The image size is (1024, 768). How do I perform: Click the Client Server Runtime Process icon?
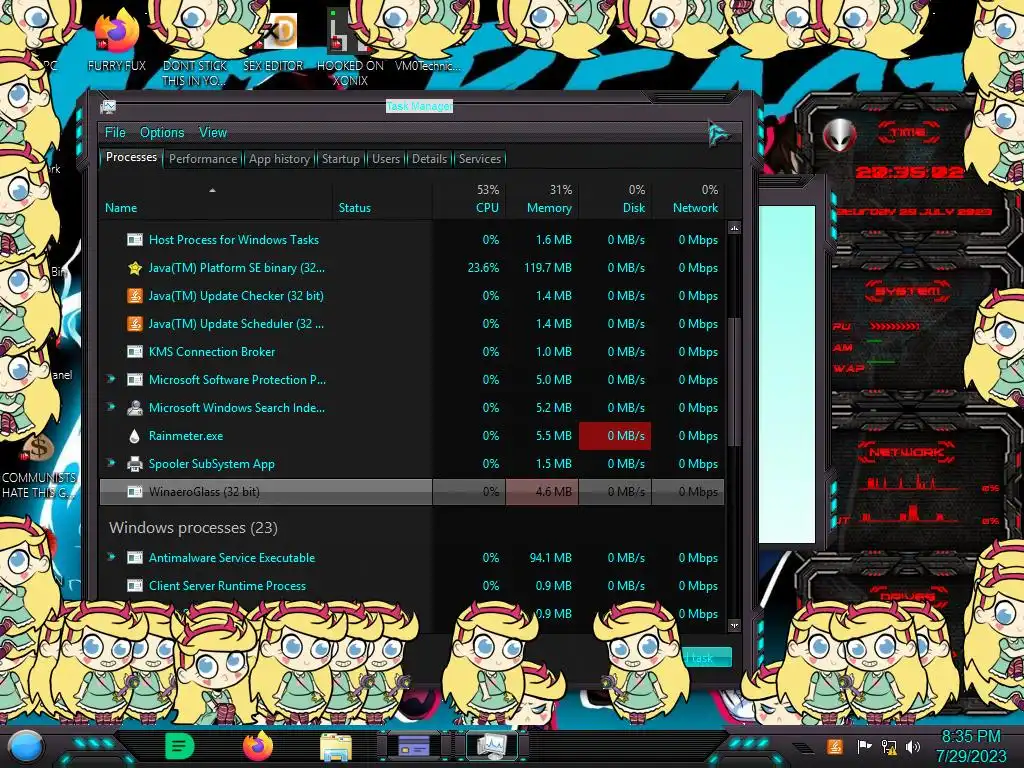pos(135,586)
